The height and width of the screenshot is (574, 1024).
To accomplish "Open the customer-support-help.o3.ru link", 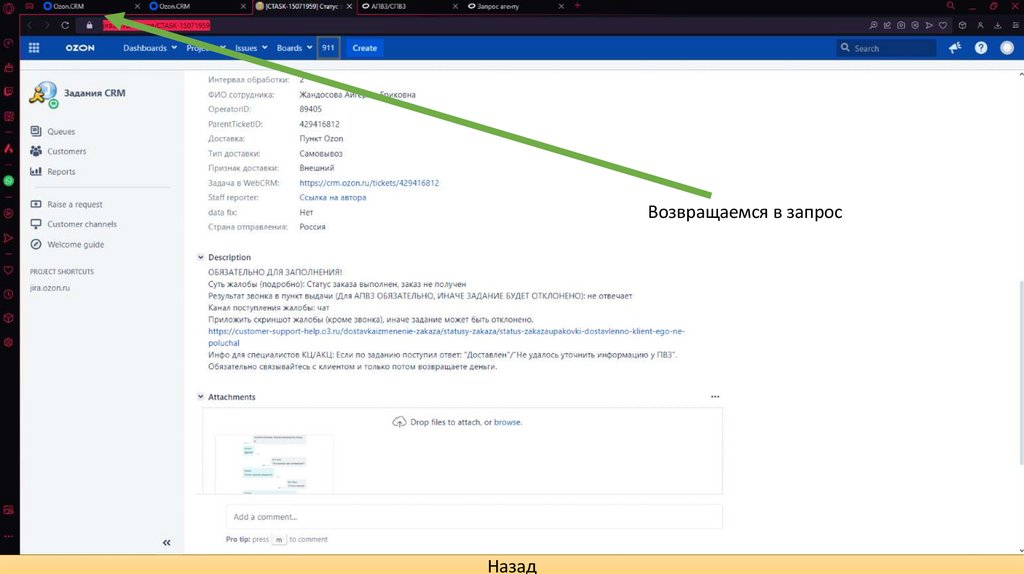I will [x=446, y=337].
